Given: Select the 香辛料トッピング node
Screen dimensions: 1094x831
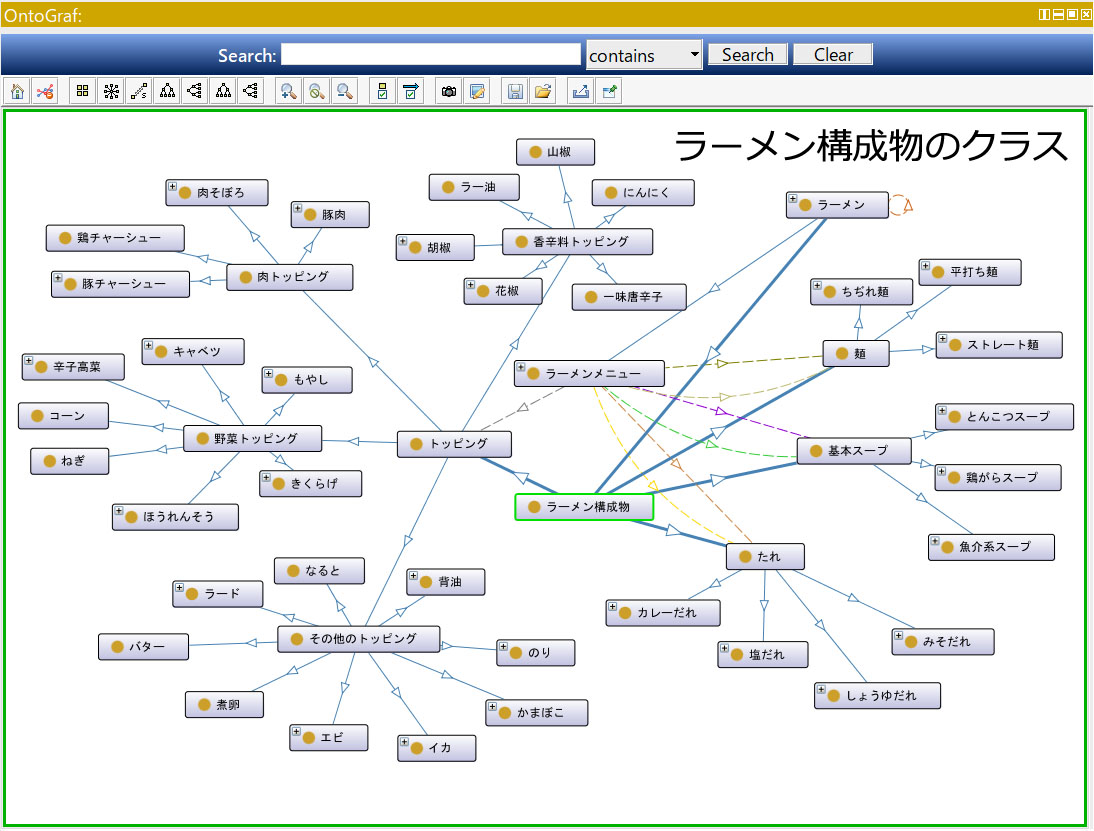Looking at the screenshot, I should [578, 241].
